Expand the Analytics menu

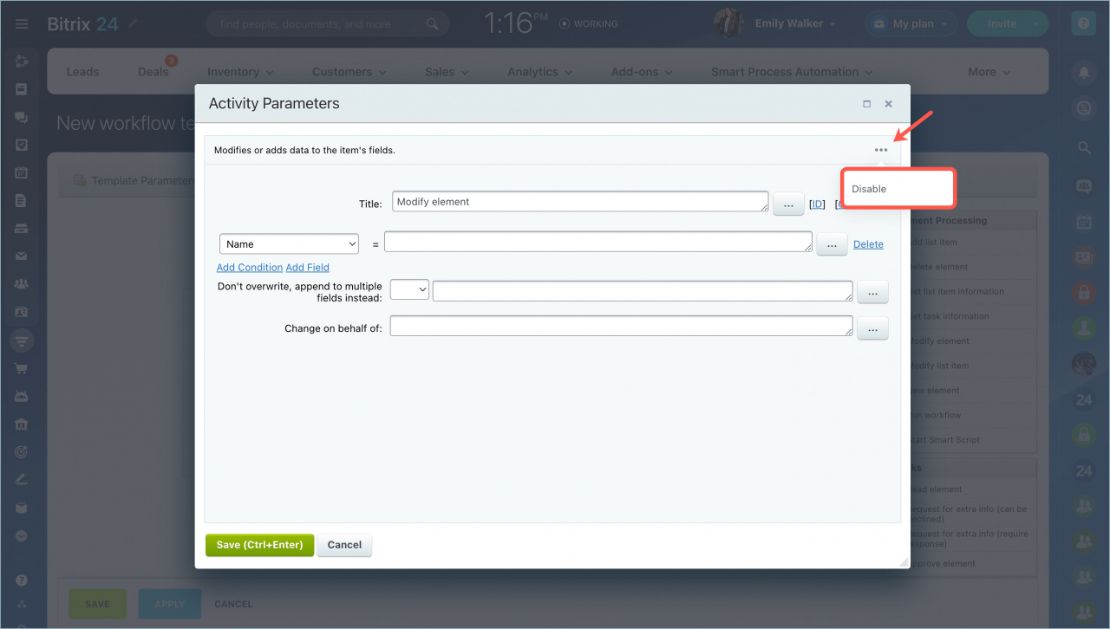pyautogui.click(x=539, y=72)
